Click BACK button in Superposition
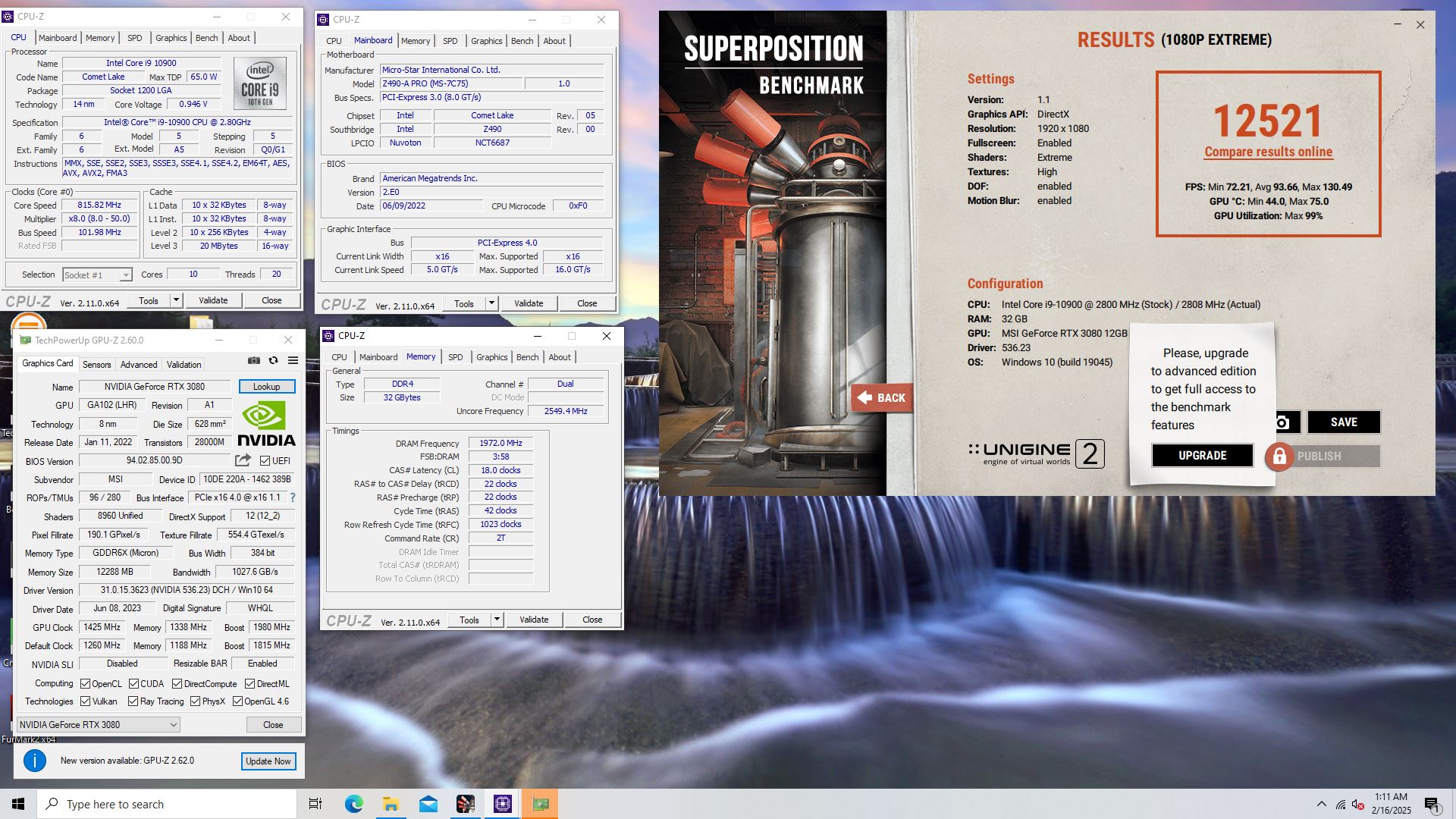Image resolution: width=1456 pixels, height=819 pixels. coord(882,397)
